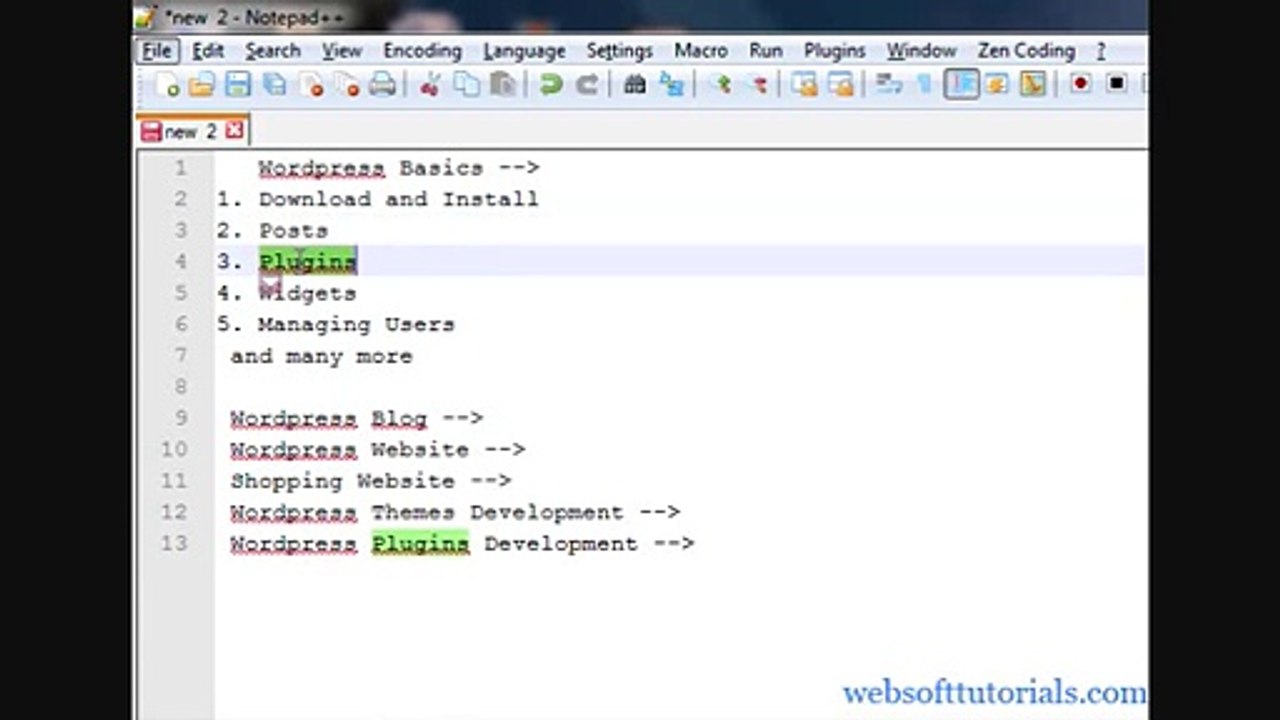Screen dimensions: 1280x720
Task: Save the current file with Save icon
Action: tap(238, 85)
